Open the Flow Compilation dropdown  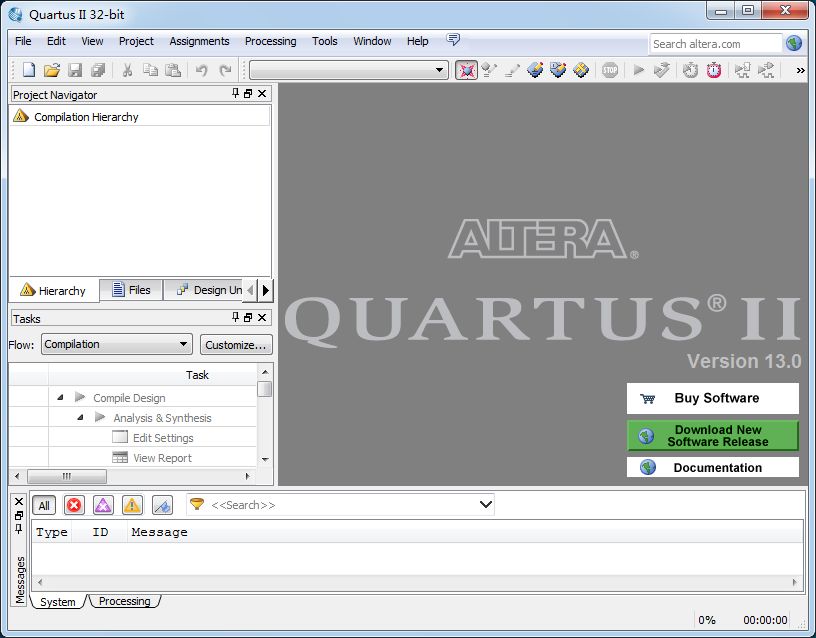pos(183,344)
